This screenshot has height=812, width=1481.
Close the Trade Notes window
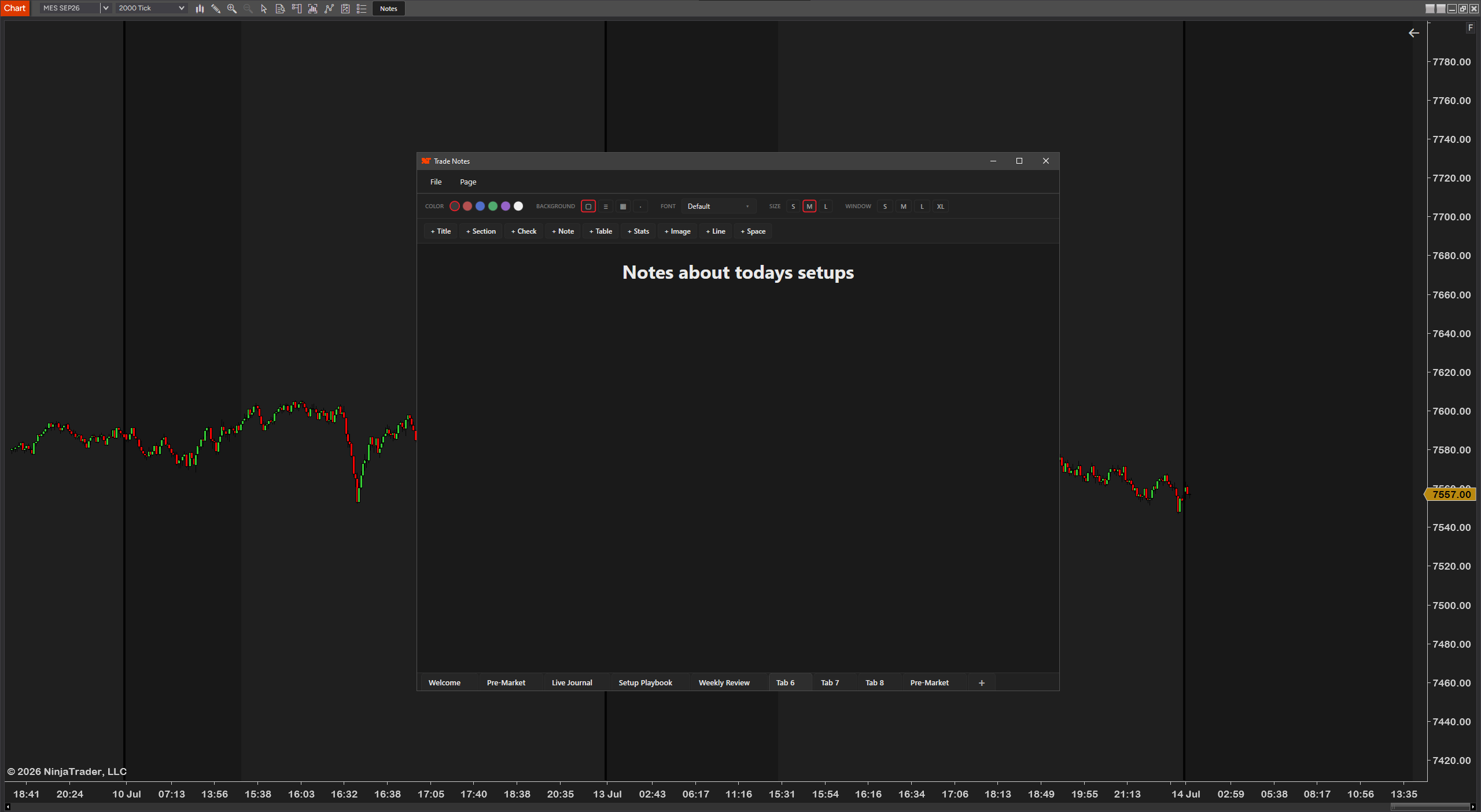(1045, 161)
